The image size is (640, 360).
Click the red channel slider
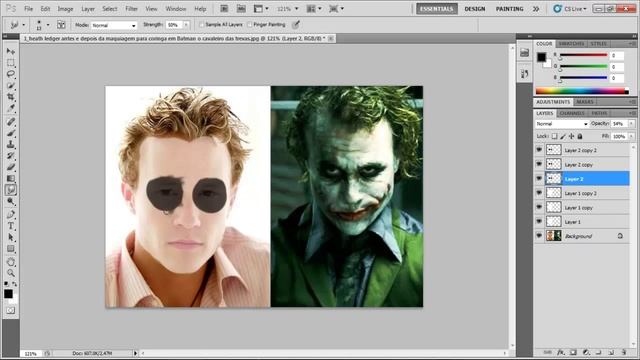point(584,56)
